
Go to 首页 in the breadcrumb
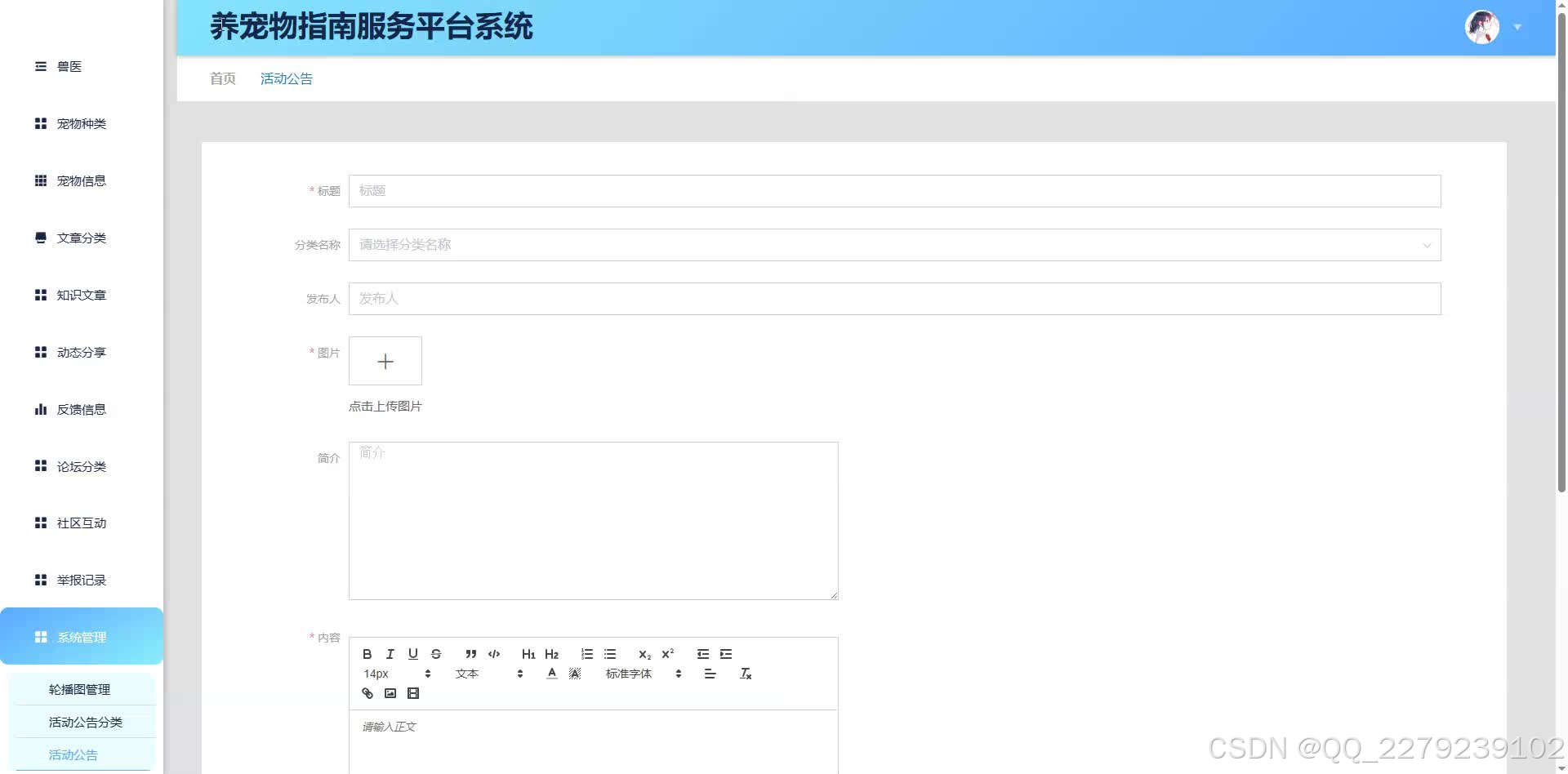coord(222,78)
